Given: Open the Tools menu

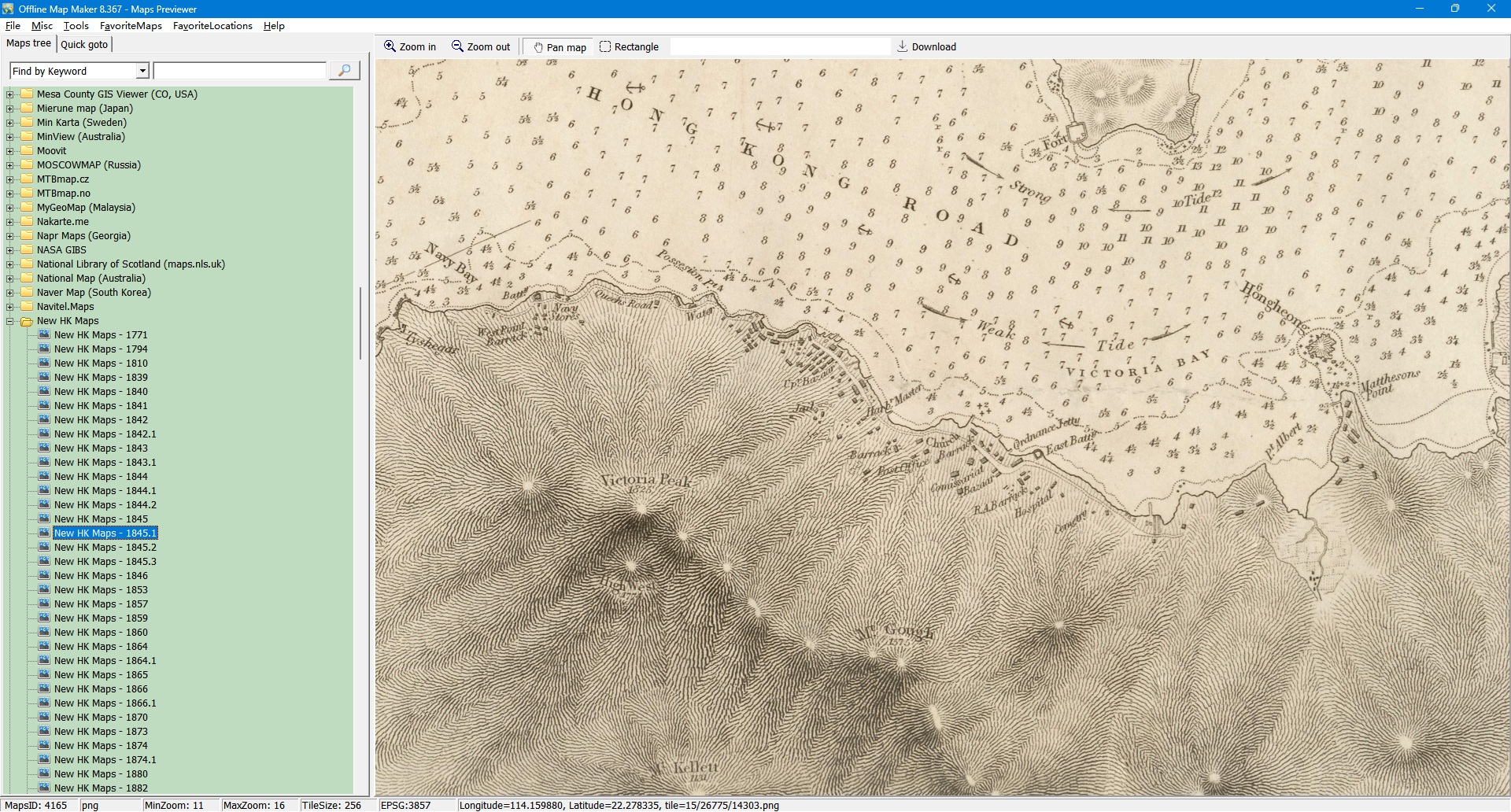Looking at the screenshot, I should coord(76,26).
